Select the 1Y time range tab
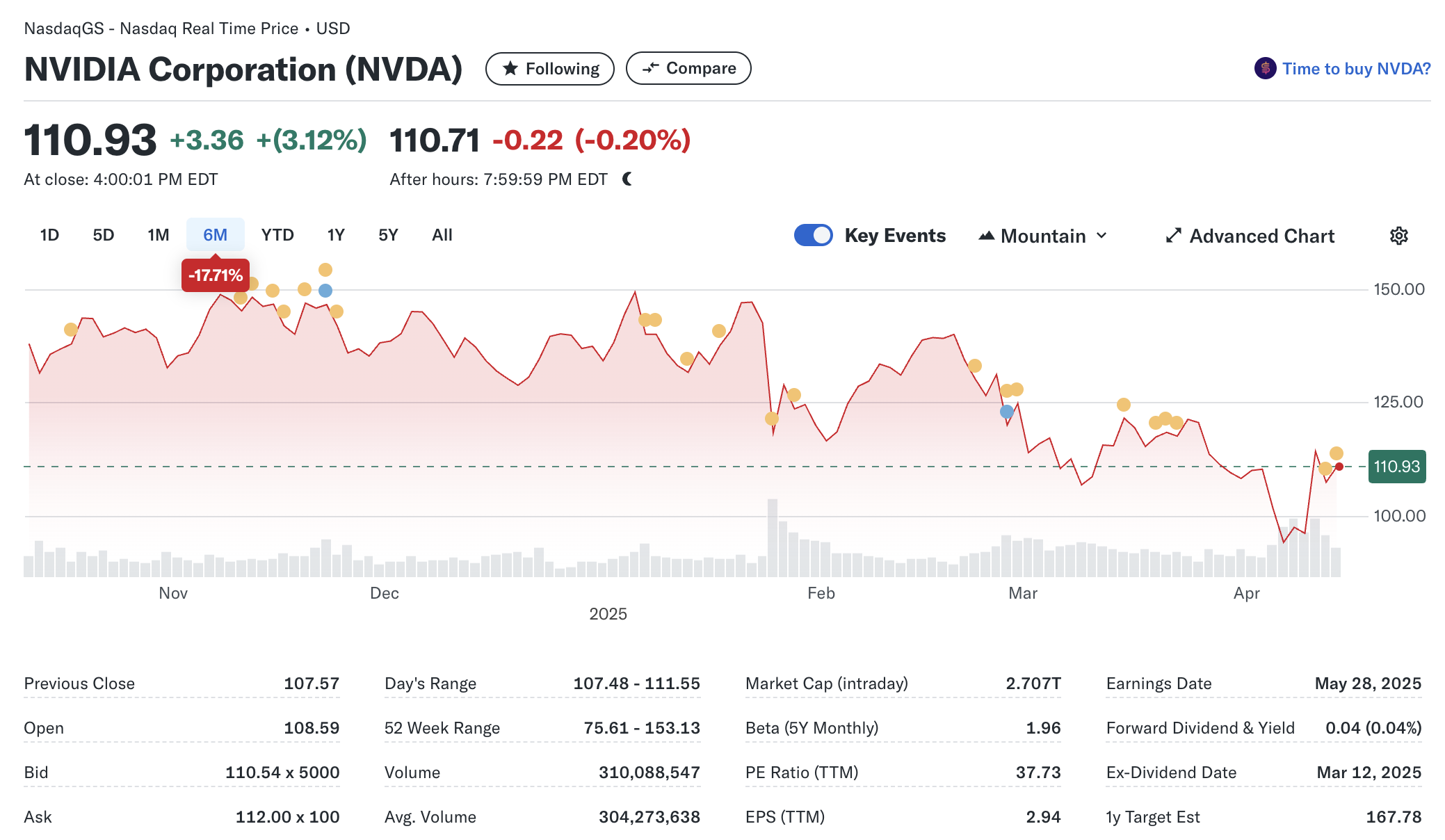Screen dimensions: 1445x840 tap(336, 235)
